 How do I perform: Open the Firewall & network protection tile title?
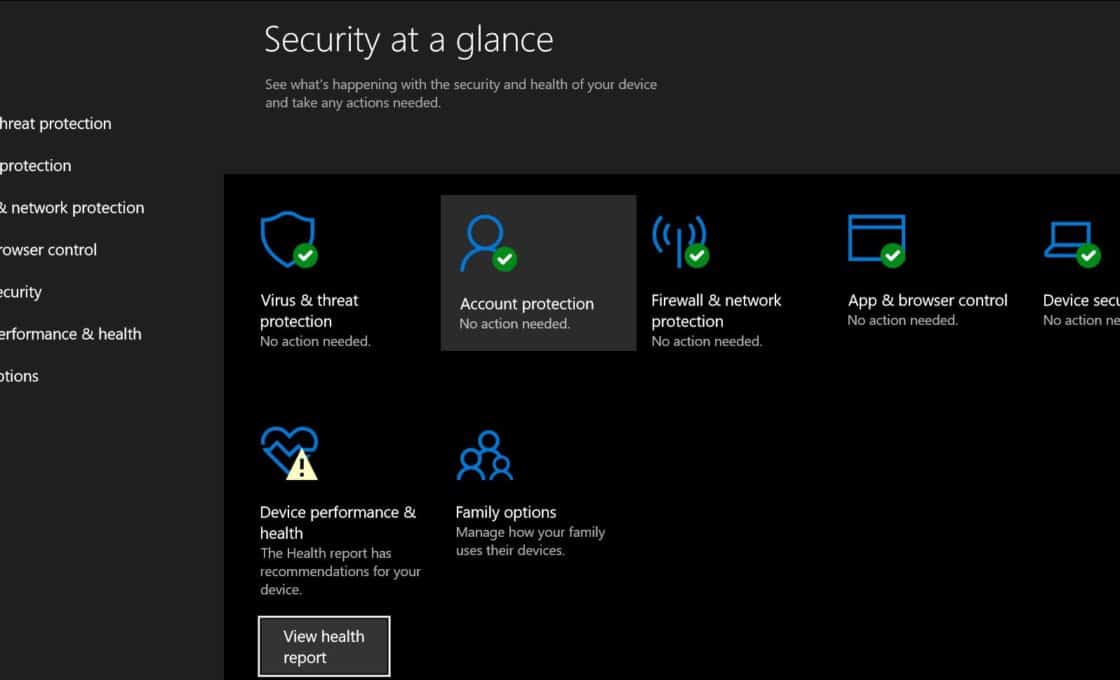click(x=716, y=310)
